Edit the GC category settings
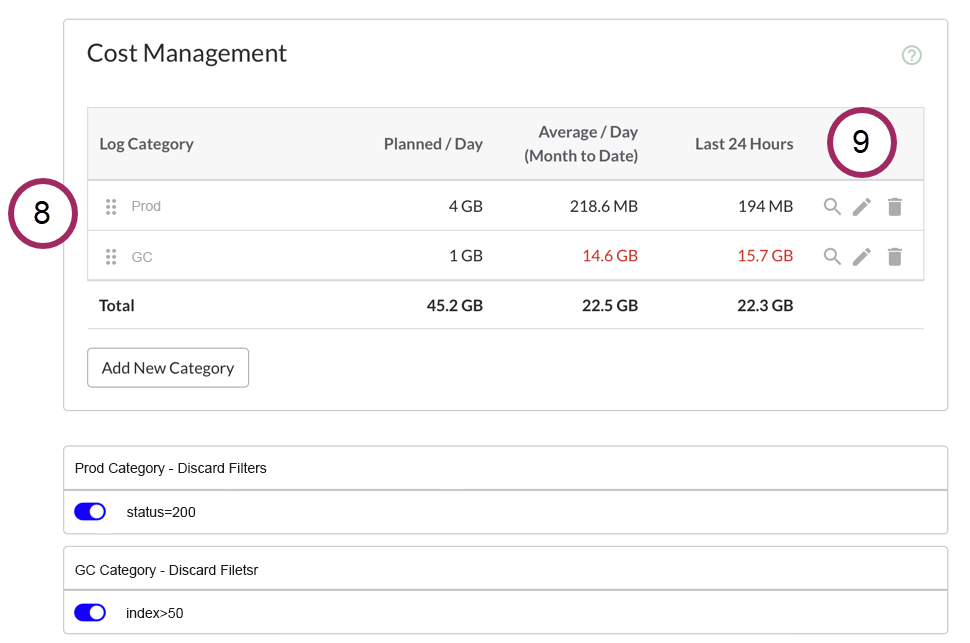970x643 pixels. 862,256
